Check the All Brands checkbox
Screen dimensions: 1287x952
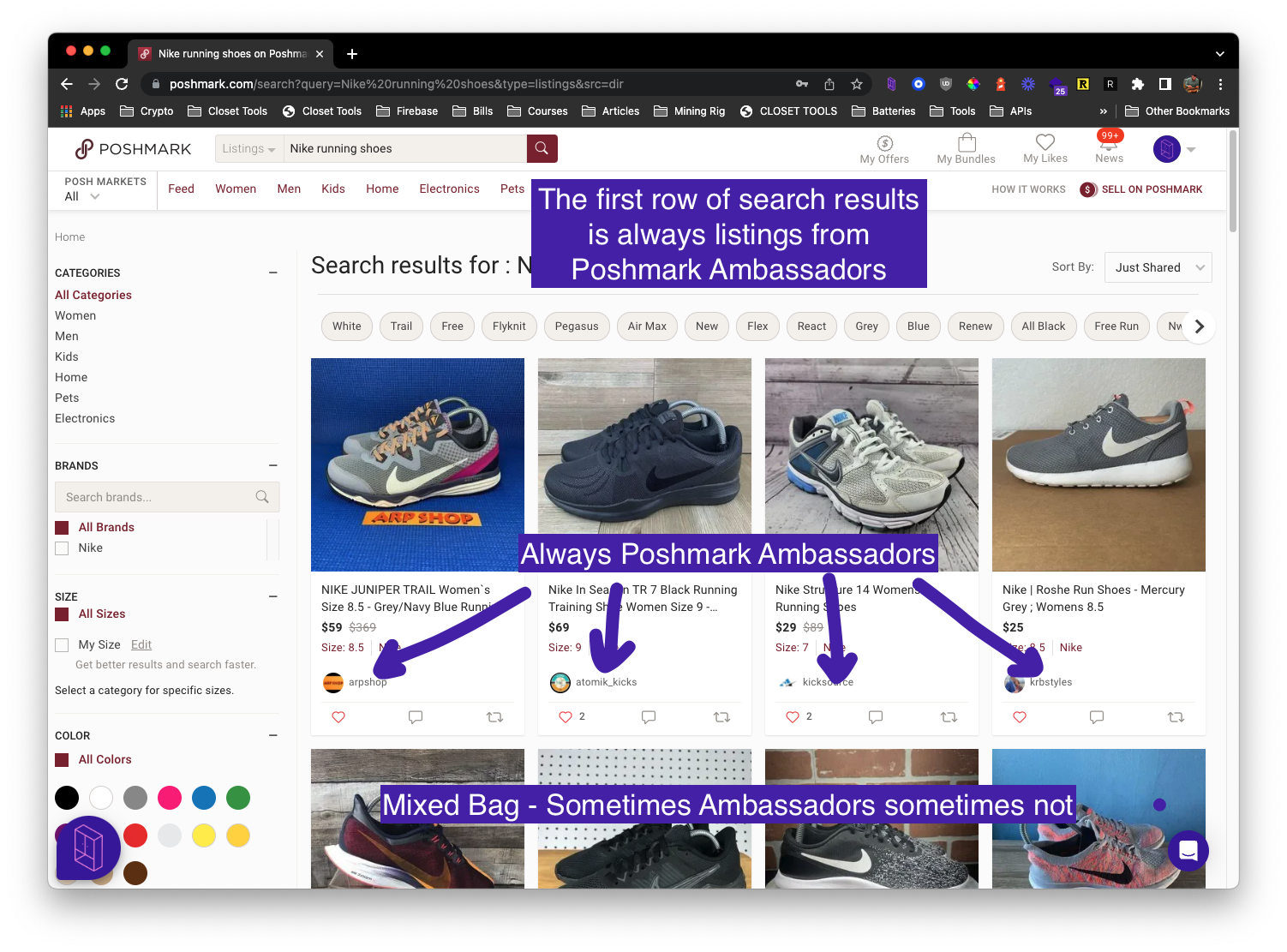(x=62, y=528)
